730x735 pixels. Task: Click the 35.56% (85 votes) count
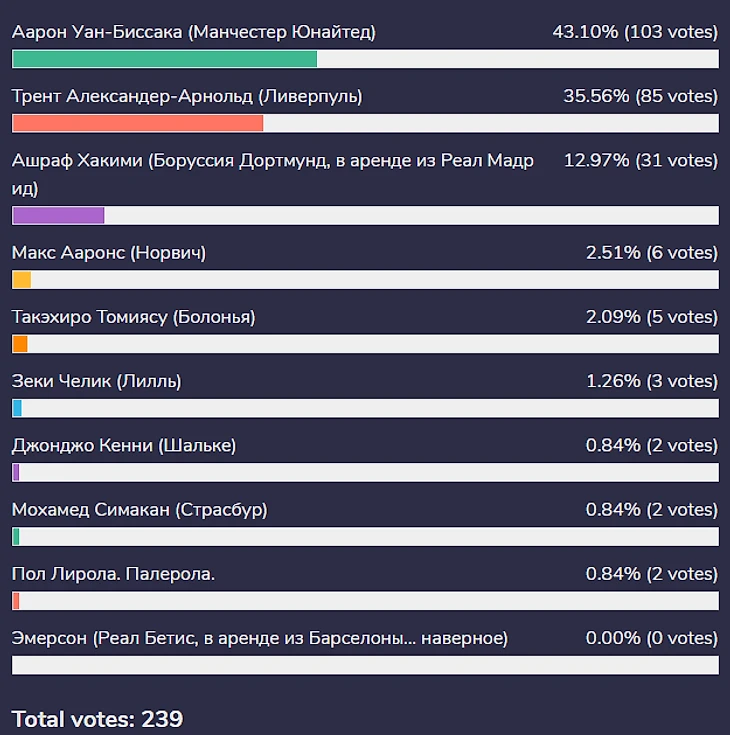coord(640,96)
